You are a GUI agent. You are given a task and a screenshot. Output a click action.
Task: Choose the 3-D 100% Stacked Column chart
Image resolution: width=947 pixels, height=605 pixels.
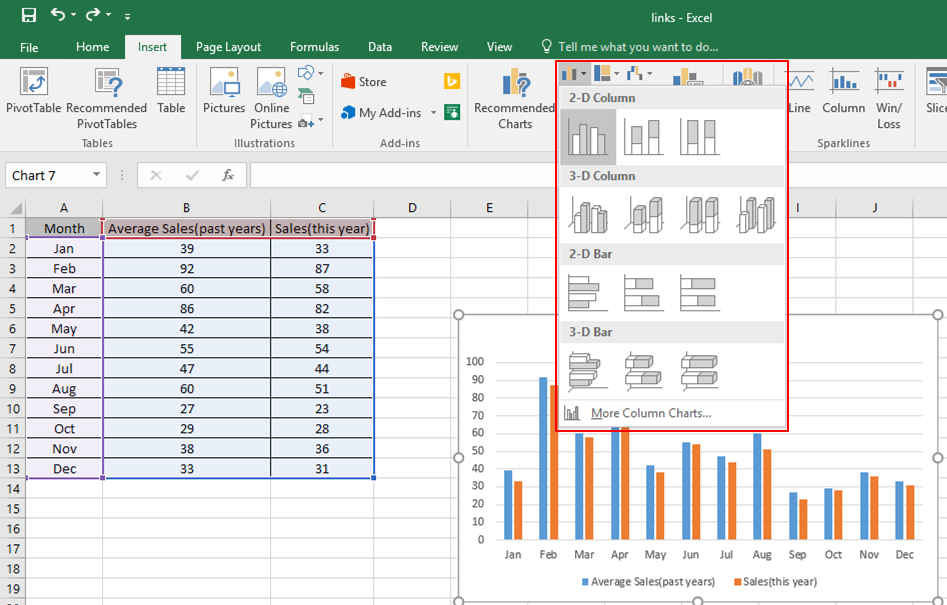[699, 215]
